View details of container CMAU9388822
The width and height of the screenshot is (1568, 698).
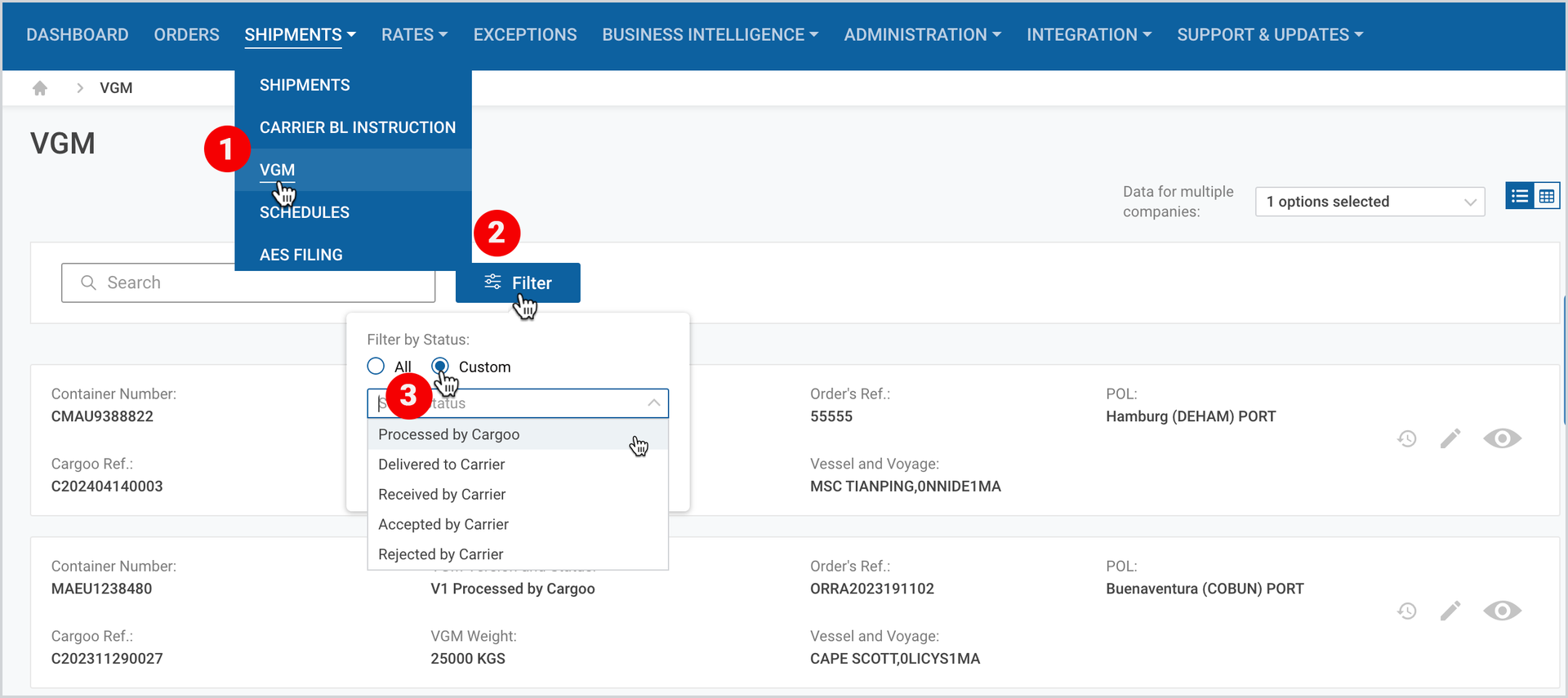pos(1502,439)
